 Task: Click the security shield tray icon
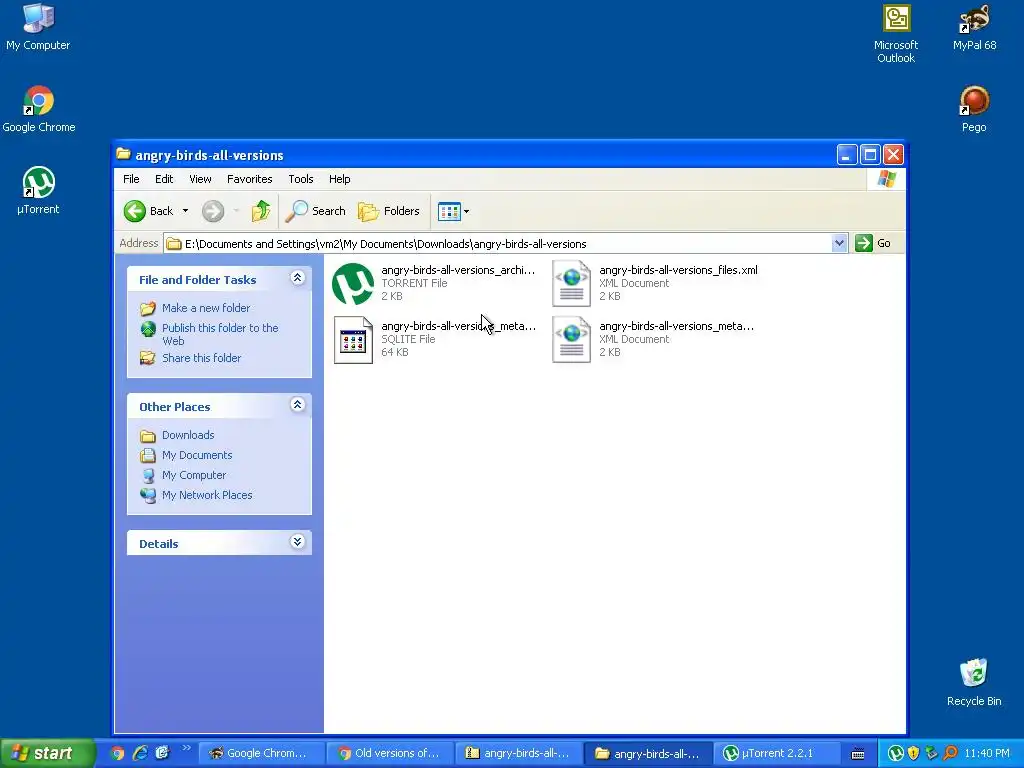pos(914,753)
